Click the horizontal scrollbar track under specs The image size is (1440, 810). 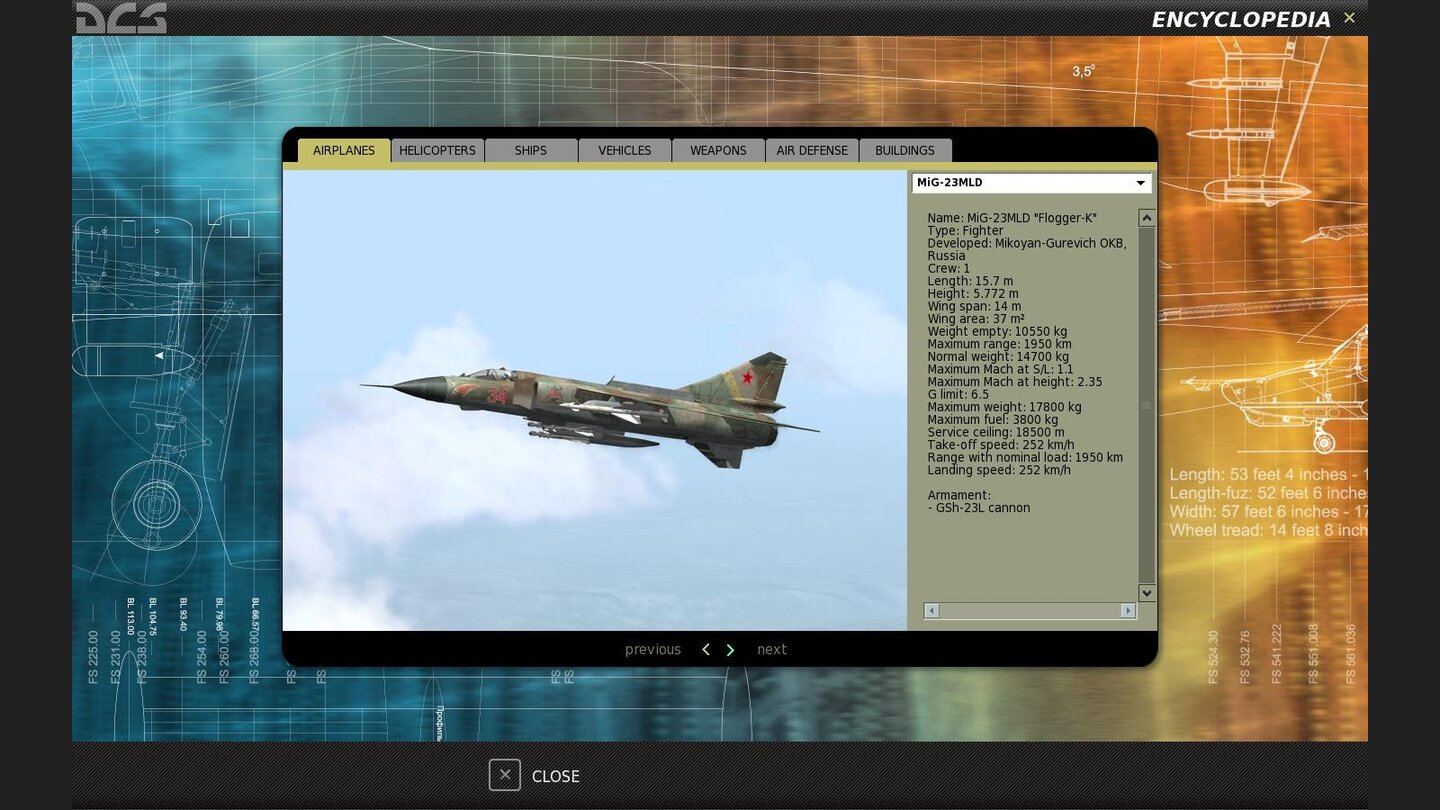[x=1030, y=610]
